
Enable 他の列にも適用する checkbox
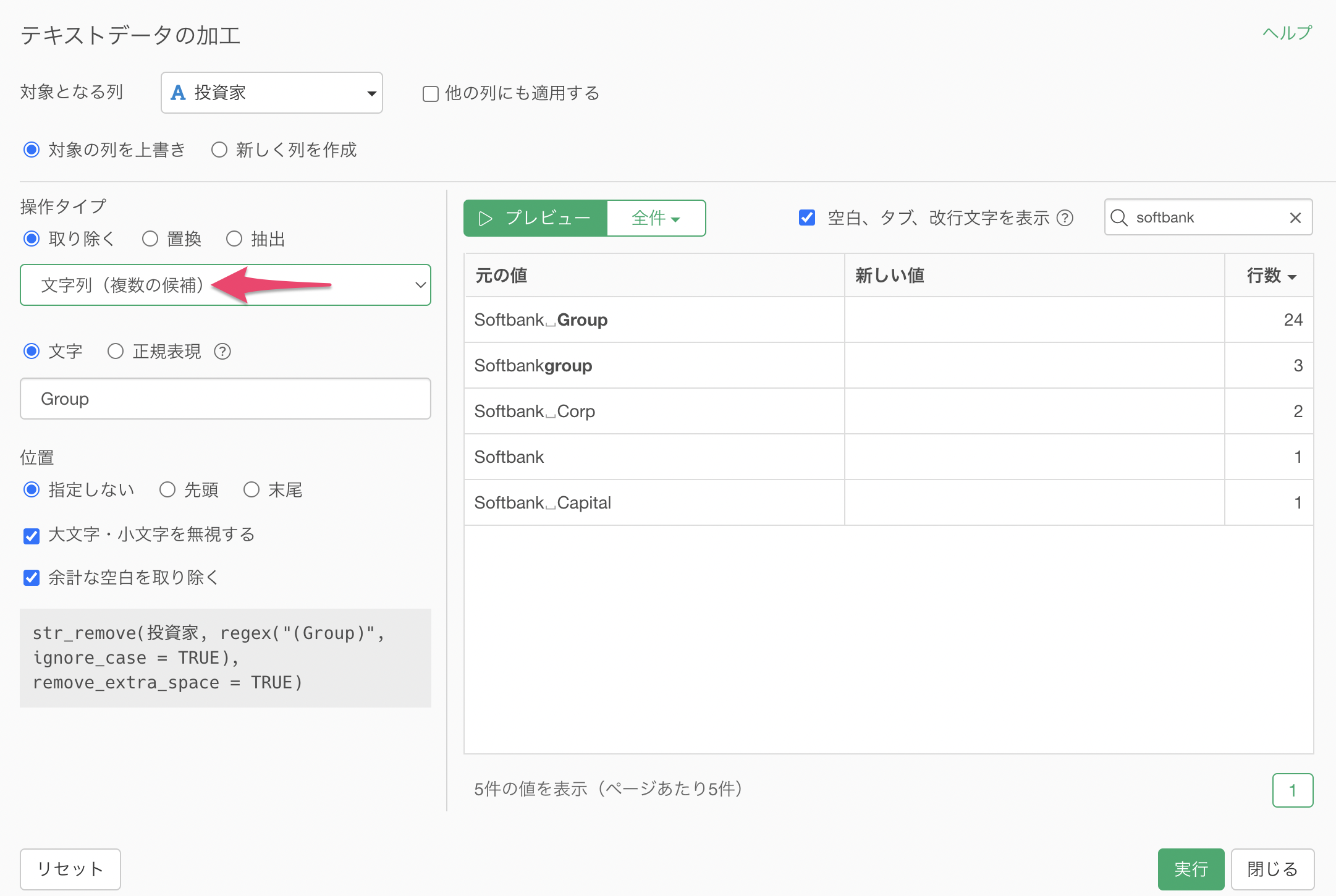[431, 94]
